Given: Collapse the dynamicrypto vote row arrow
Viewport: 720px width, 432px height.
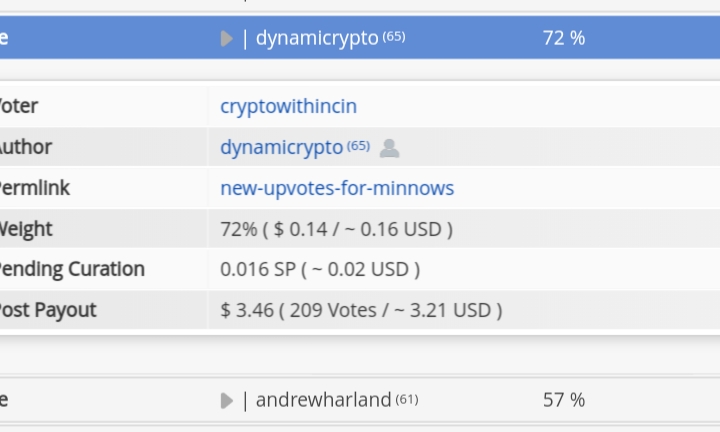Looking at the screenshot, I should pyautogui.click(x=227, y=39).
